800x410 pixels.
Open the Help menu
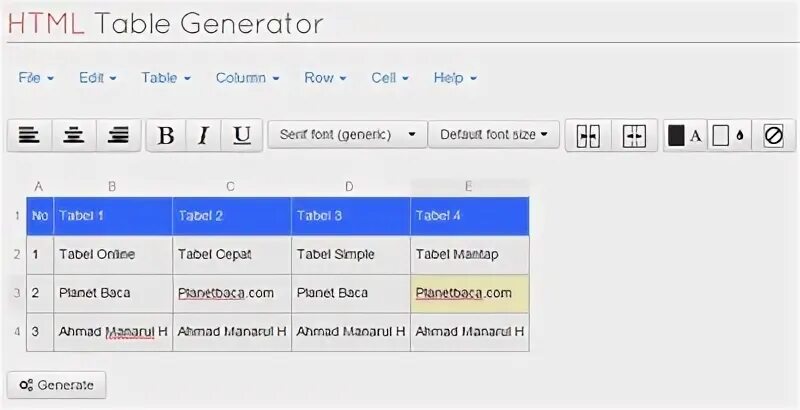[x=455, y=78]
